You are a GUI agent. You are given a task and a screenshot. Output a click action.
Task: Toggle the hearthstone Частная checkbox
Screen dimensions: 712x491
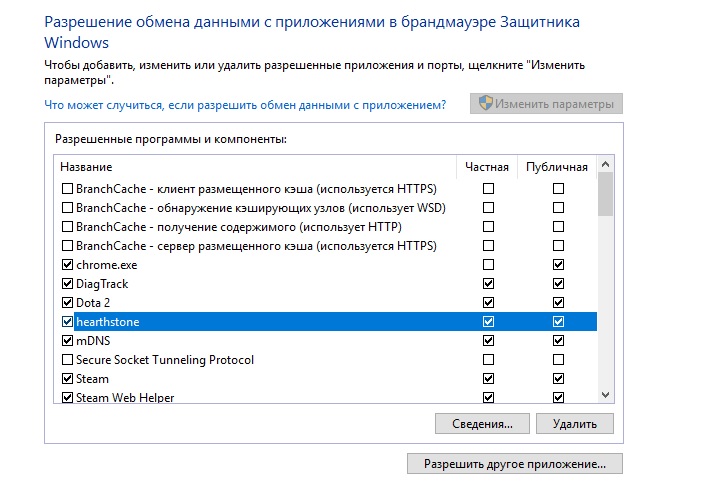(x=488, y=322)
